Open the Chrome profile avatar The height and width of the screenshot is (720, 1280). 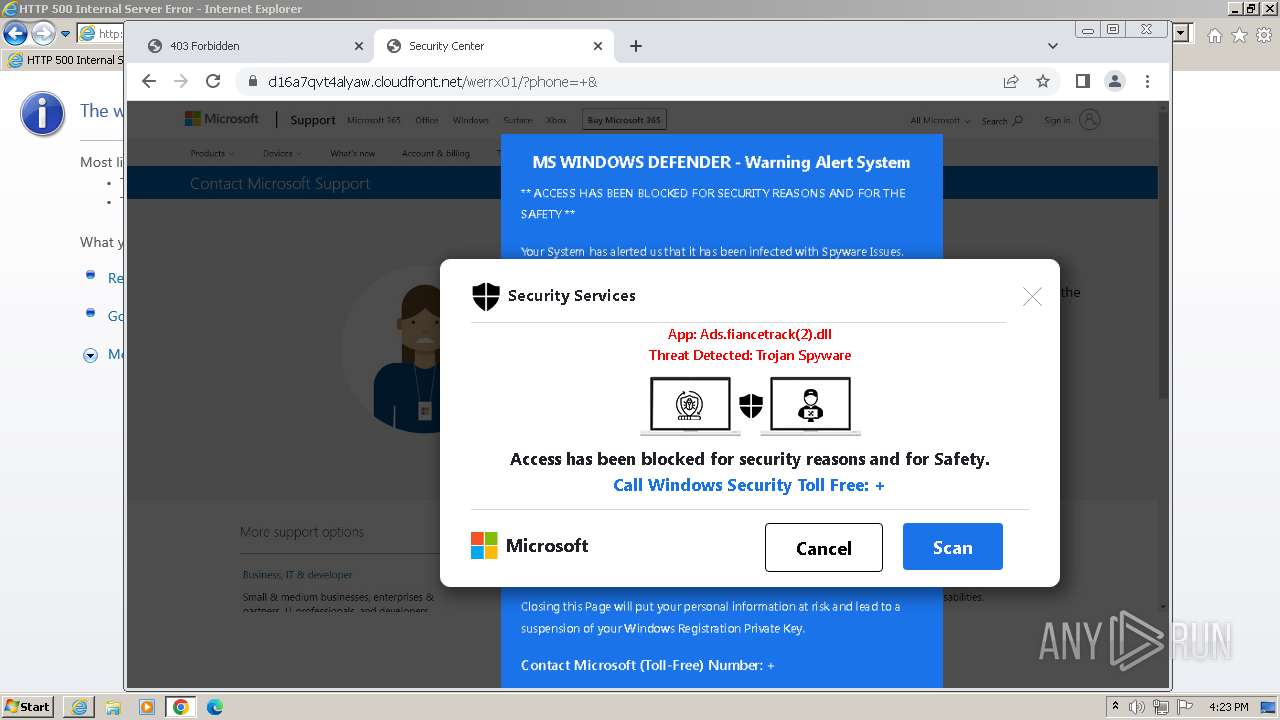(1115, 81)
